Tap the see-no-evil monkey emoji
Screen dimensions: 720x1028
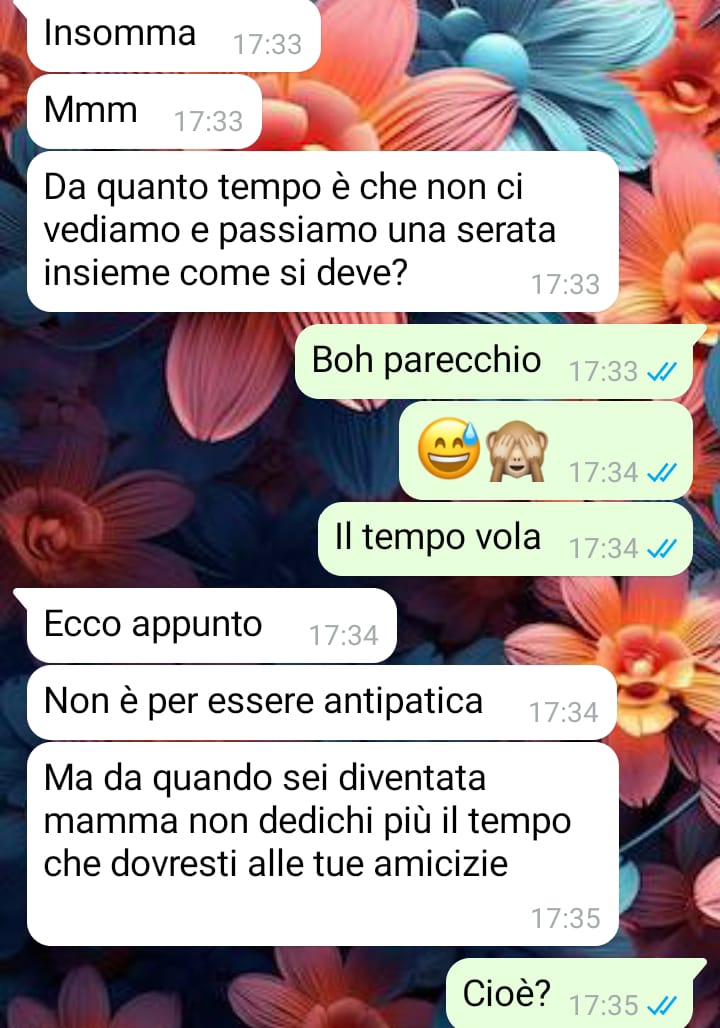(517, 451)
